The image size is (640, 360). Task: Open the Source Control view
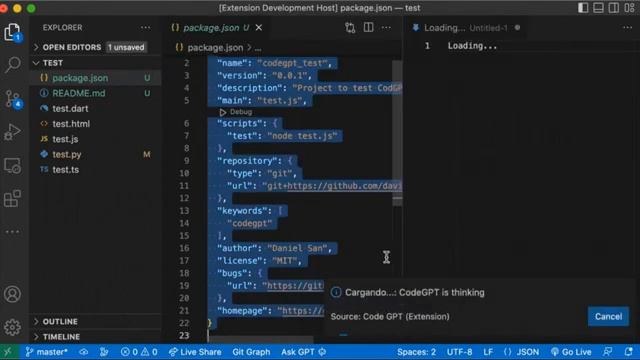[x=12, y=99]
